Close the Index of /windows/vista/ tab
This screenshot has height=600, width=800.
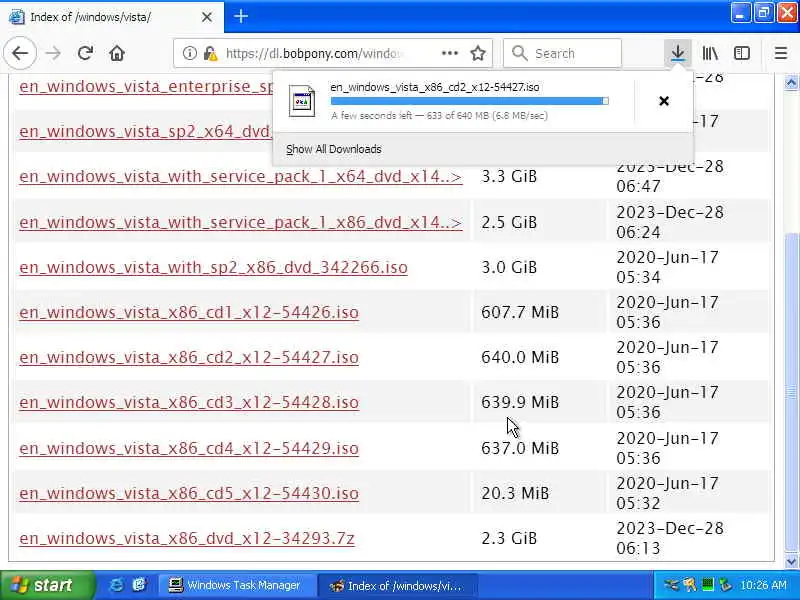click(207, 17)
